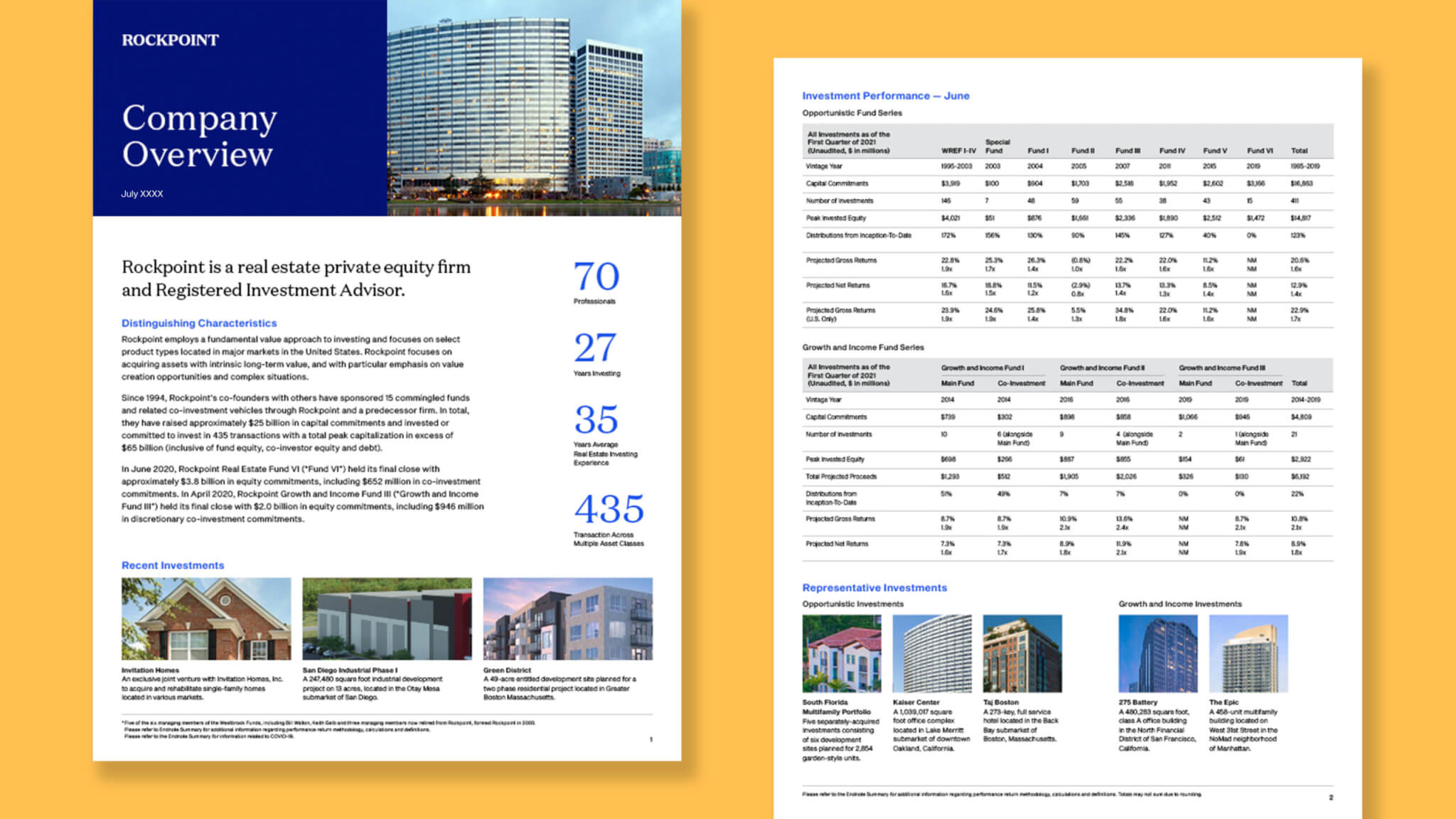Select the cover photo of the office tower

[534, 108]
